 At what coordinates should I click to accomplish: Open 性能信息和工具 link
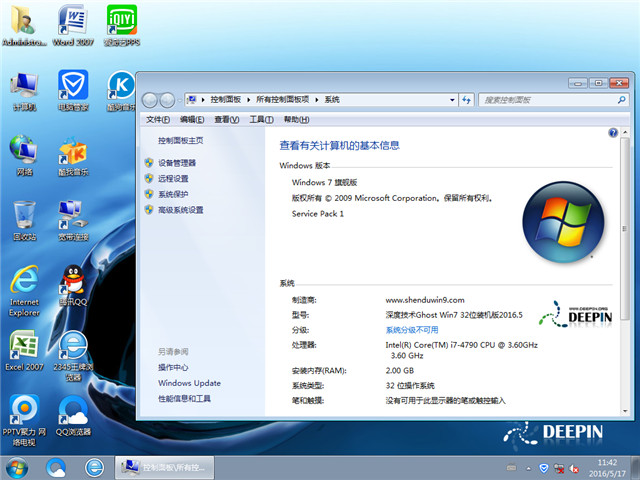click(x=184, y=398)
